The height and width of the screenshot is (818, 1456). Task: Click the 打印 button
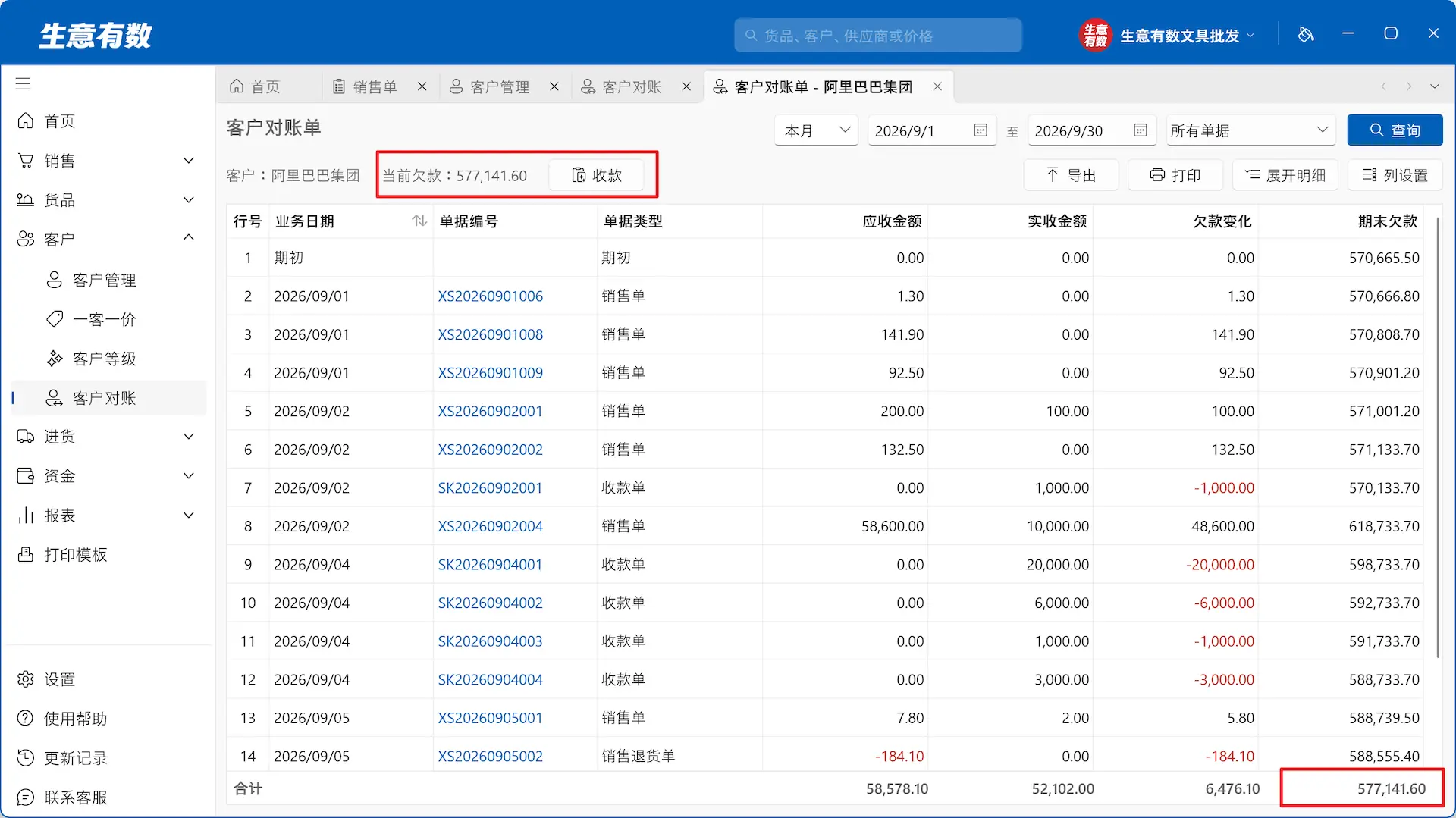click(x=1175, y=175)
